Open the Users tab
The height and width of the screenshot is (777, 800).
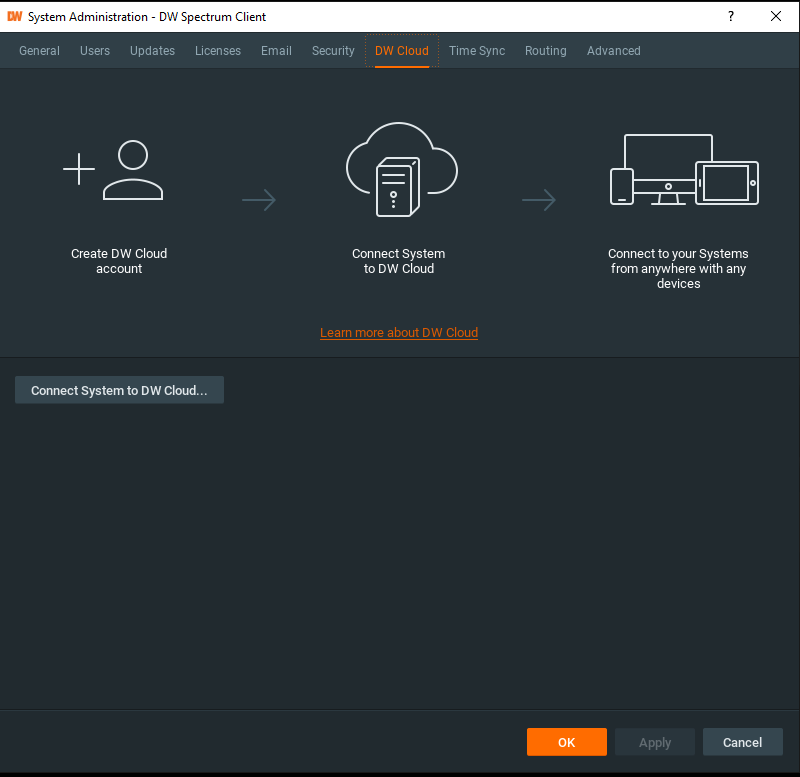click(x=95, y=51)
